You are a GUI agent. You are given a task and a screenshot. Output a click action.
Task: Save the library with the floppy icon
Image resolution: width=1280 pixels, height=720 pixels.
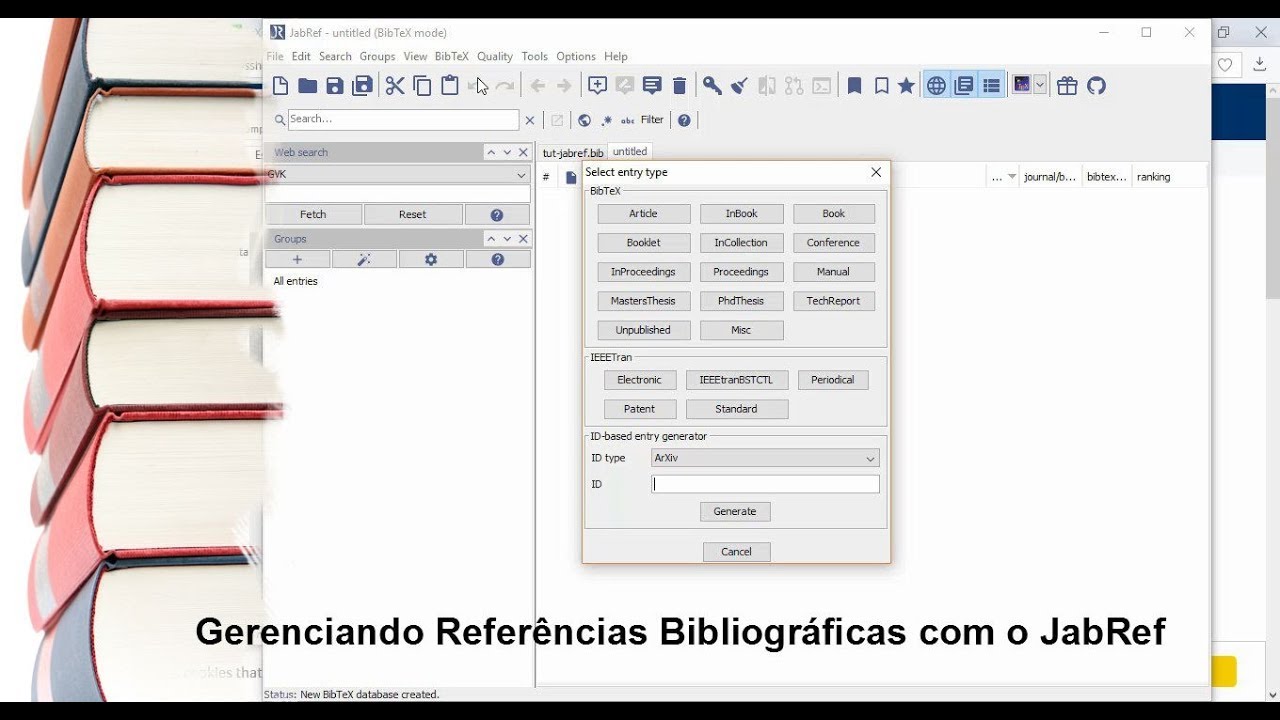(x=335, y=86)
